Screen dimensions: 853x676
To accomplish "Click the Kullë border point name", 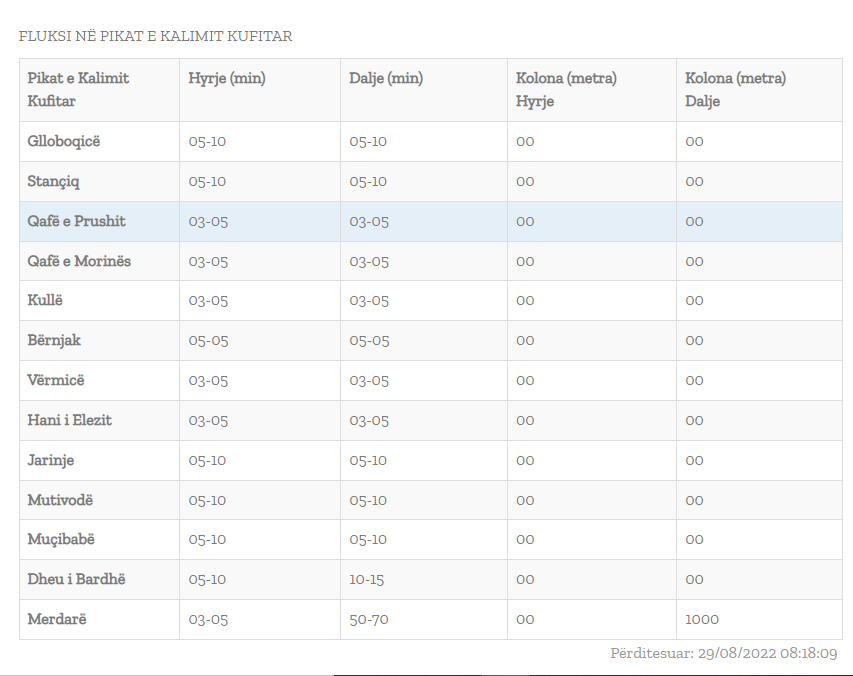I will (x=45, y=300).
